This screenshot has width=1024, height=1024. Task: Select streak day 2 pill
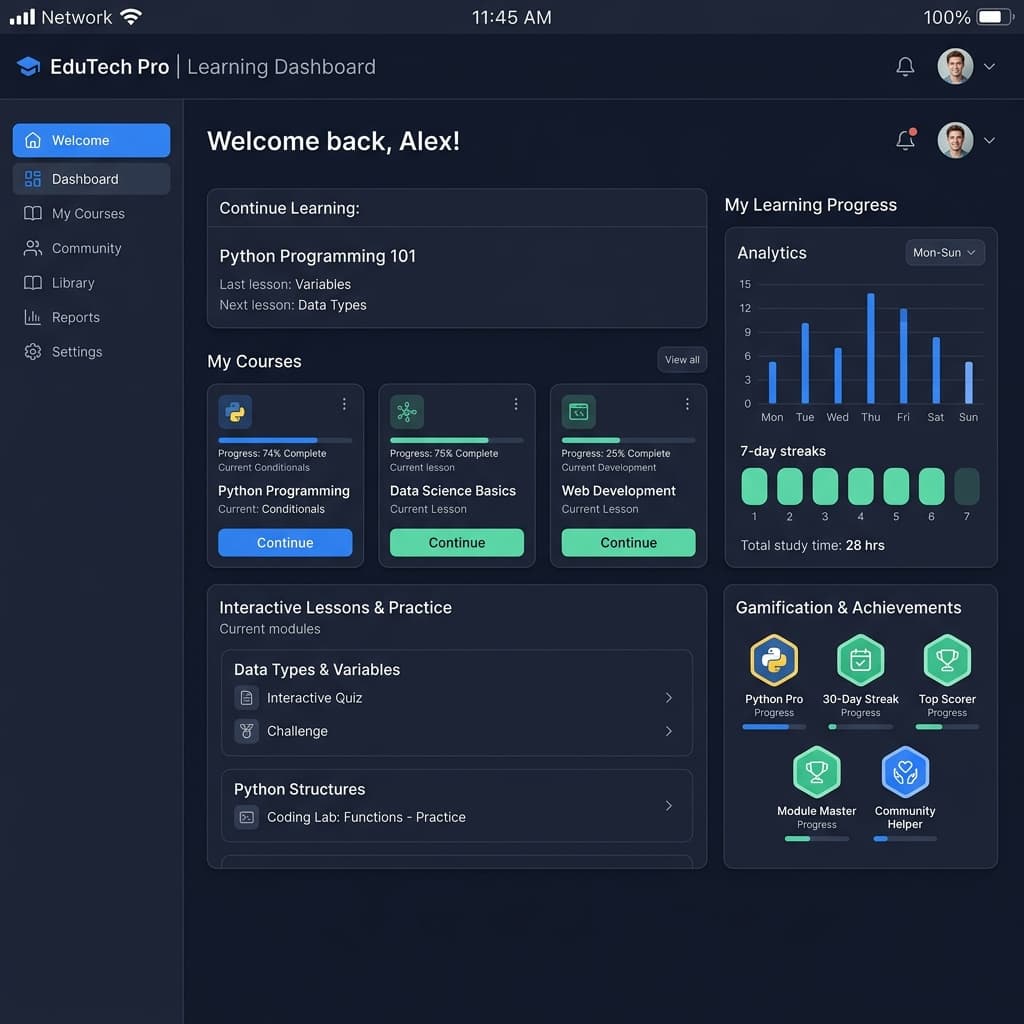click(x=790, y=487)
